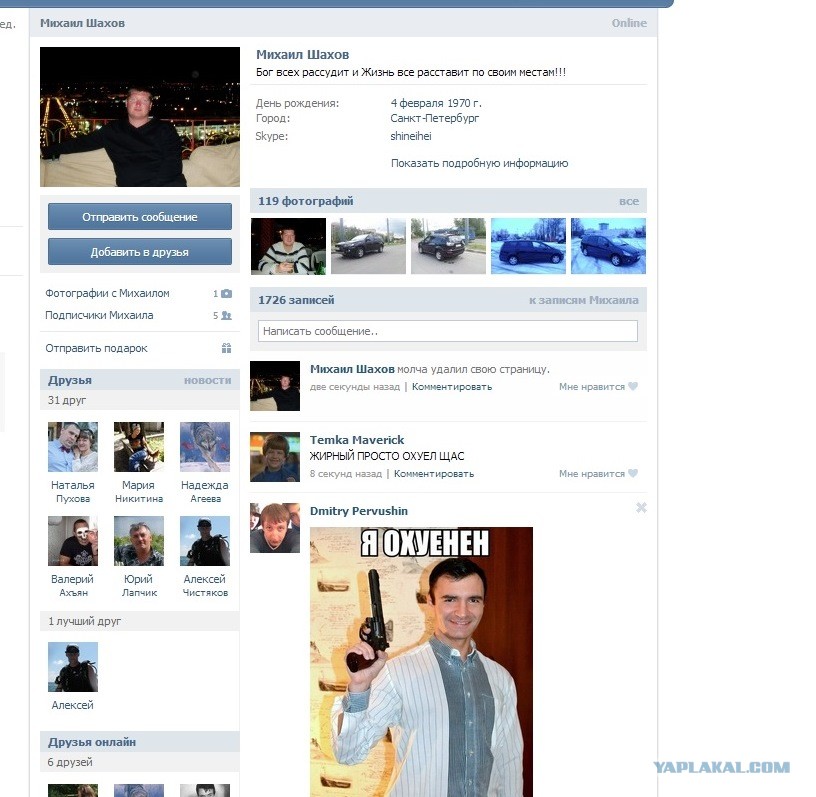
Task: Open к записям Михаила link
Action: point(583,300)
